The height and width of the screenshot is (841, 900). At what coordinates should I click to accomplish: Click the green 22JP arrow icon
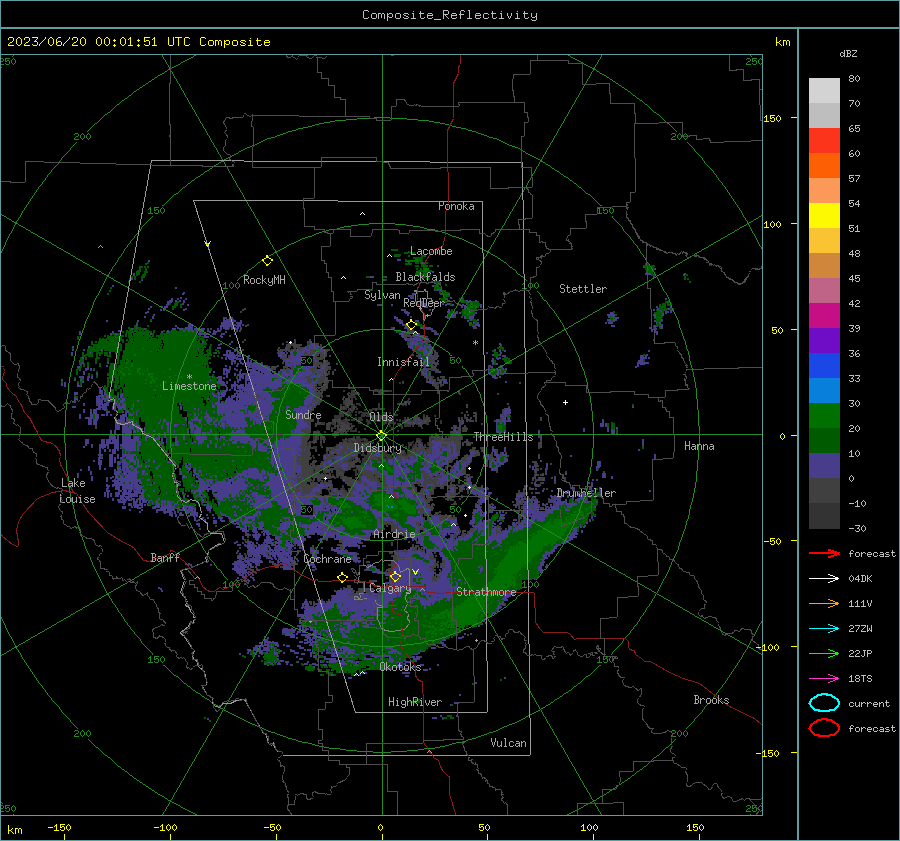(824, 653)
